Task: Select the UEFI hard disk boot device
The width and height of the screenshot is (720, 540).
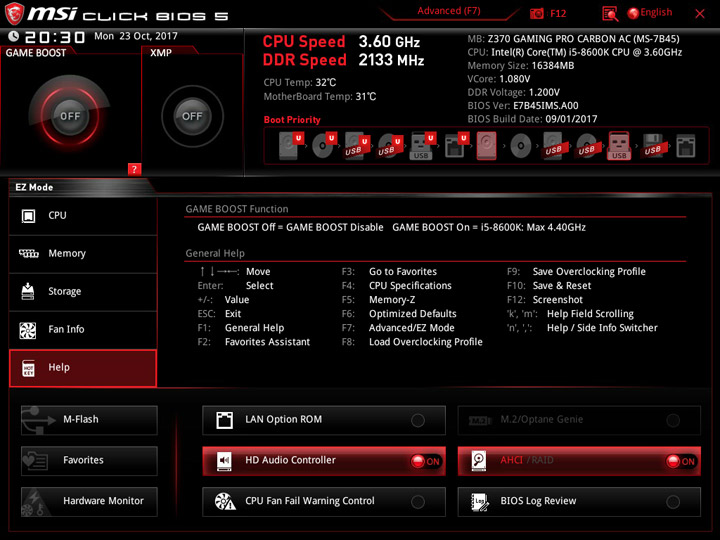Action: 292,145
